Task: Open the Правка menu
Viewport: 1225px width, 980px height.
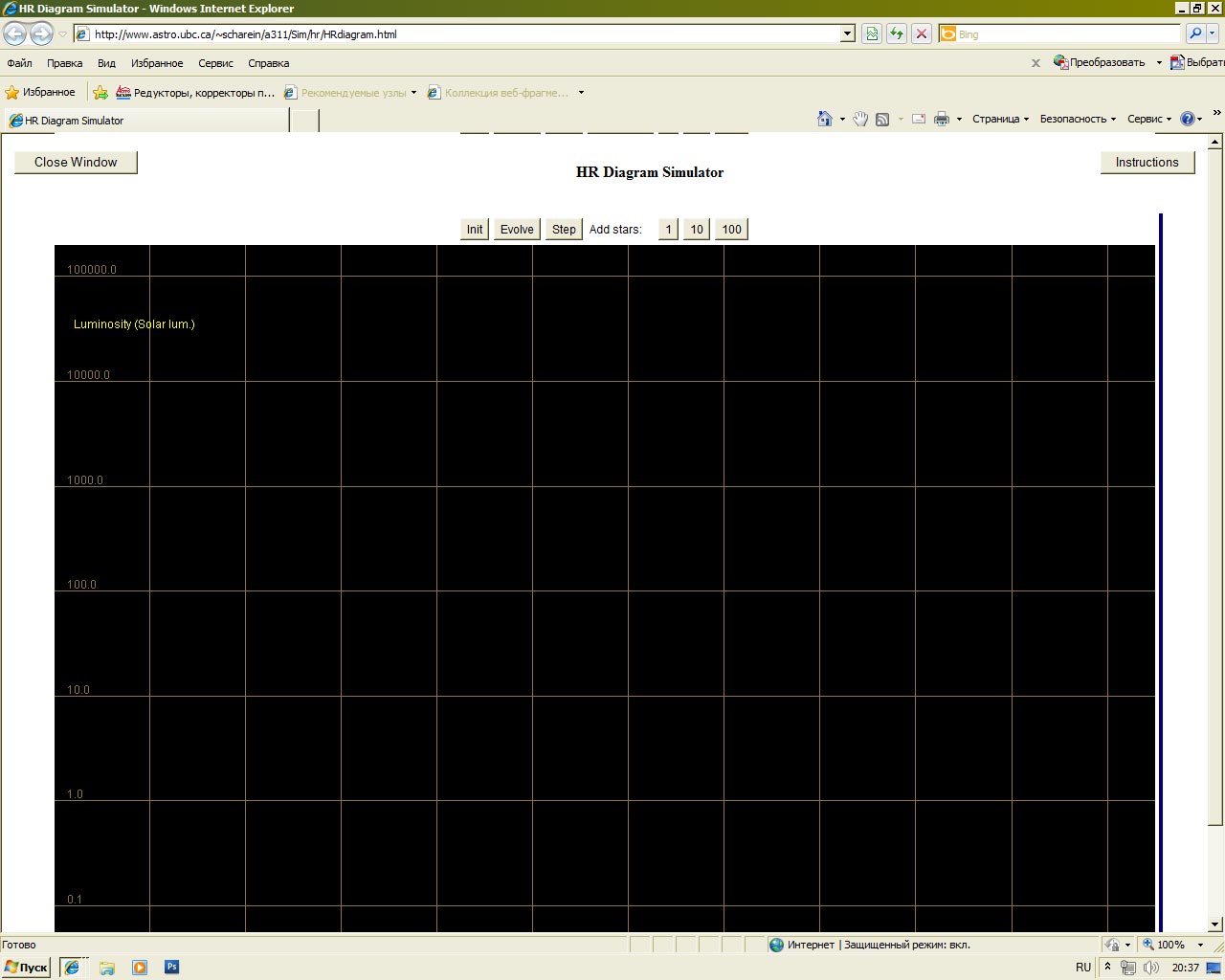Action: 64,63
